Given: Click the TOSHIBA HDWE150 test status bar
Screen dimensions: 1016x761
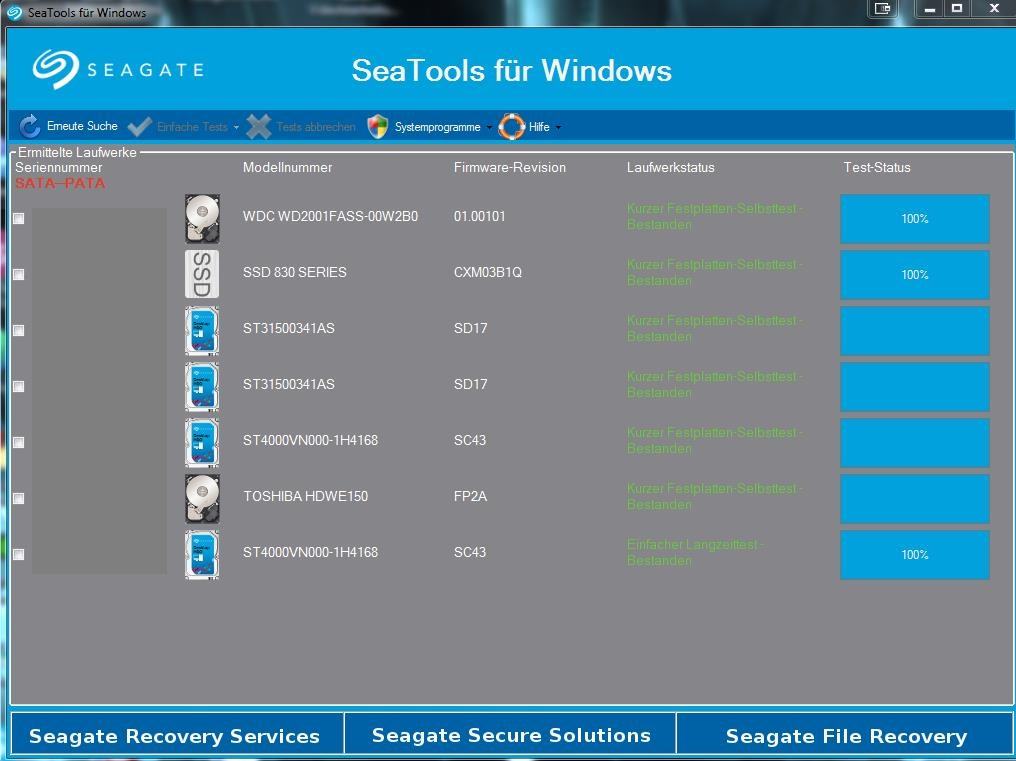Looking at the screenshot, I should pyautogui.click(x=914, y=498).
